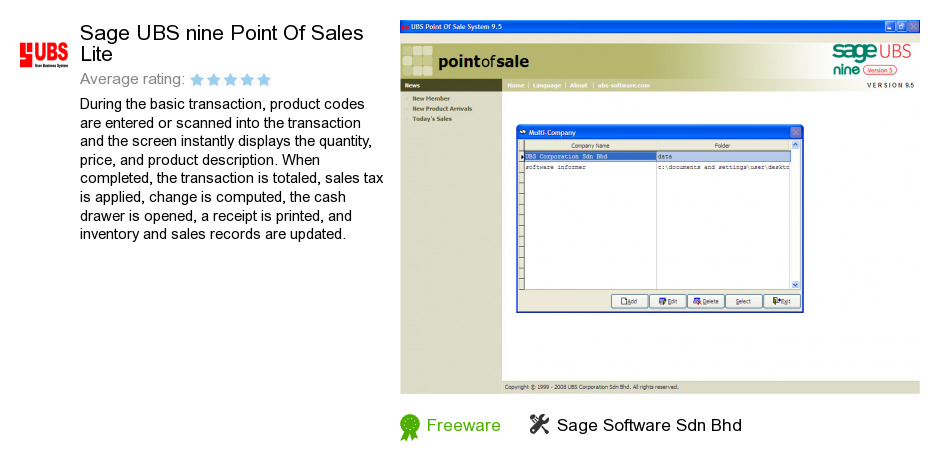Click the second rating star
This screenshot has width=940, height=471.
(x=214, y=80)
